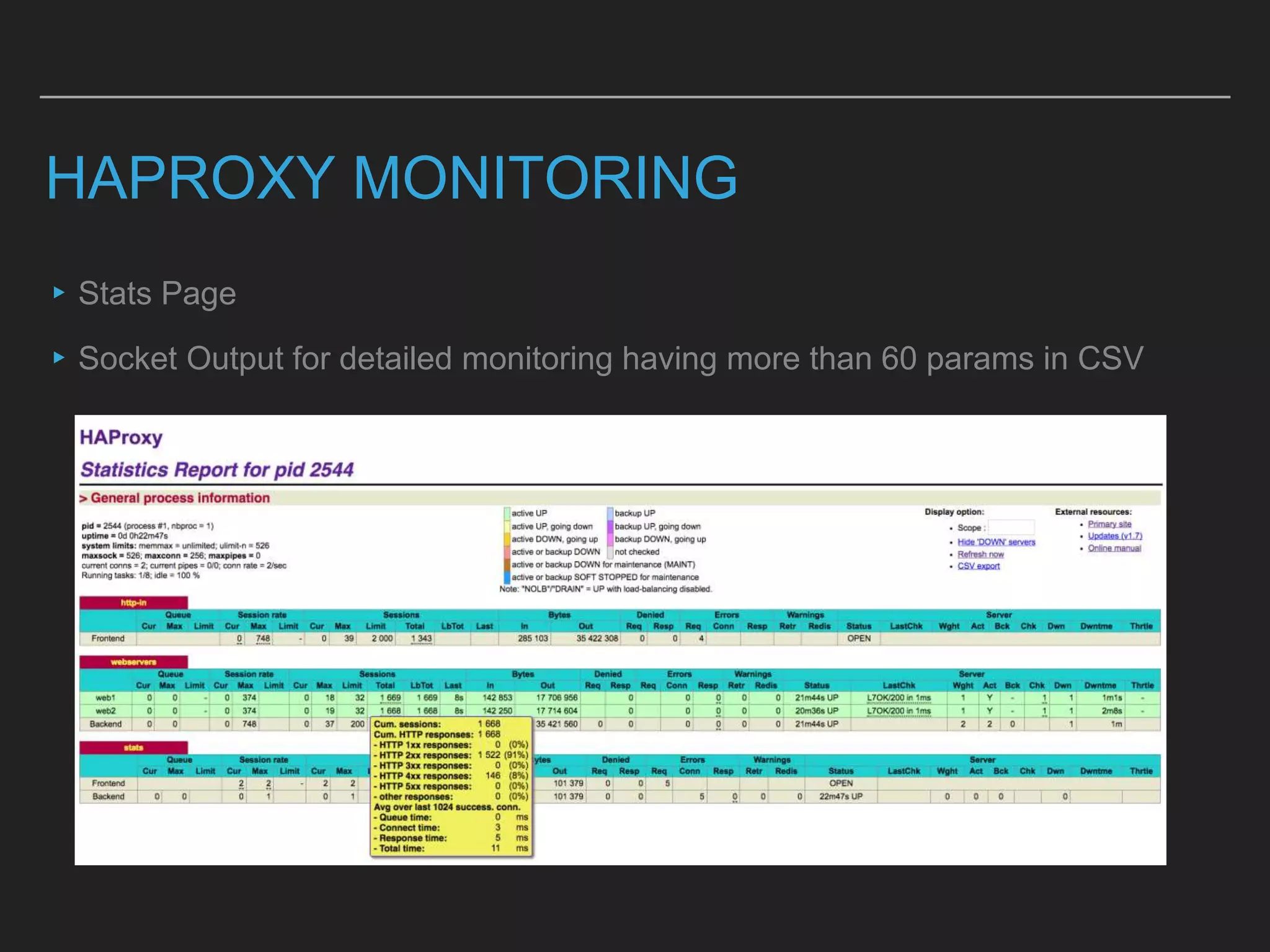This screenshot has height=952, width=1270.
Task: Select the http-in proxy section label
Action: tap(133, 602)
